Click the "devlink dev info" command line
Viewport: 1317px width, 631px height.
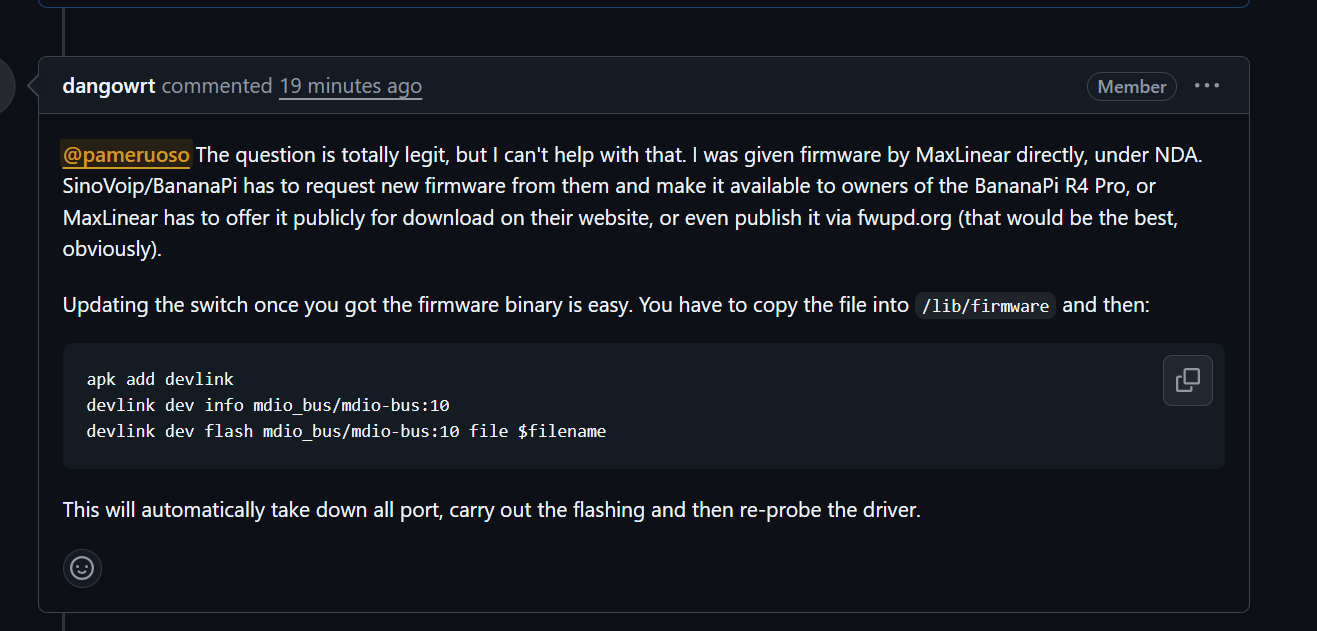click(x=268, y=405)
